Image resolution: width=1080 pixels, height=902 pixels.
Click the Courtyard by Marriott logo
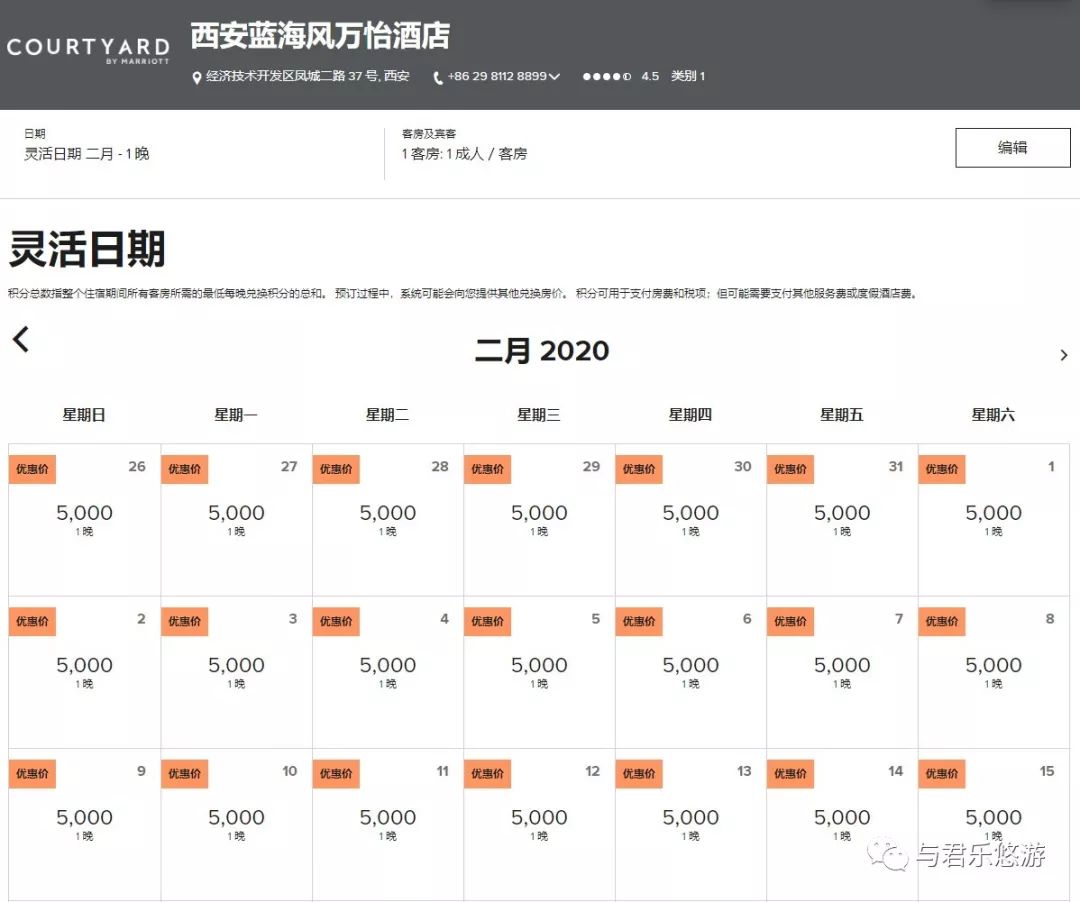[88, 50]
